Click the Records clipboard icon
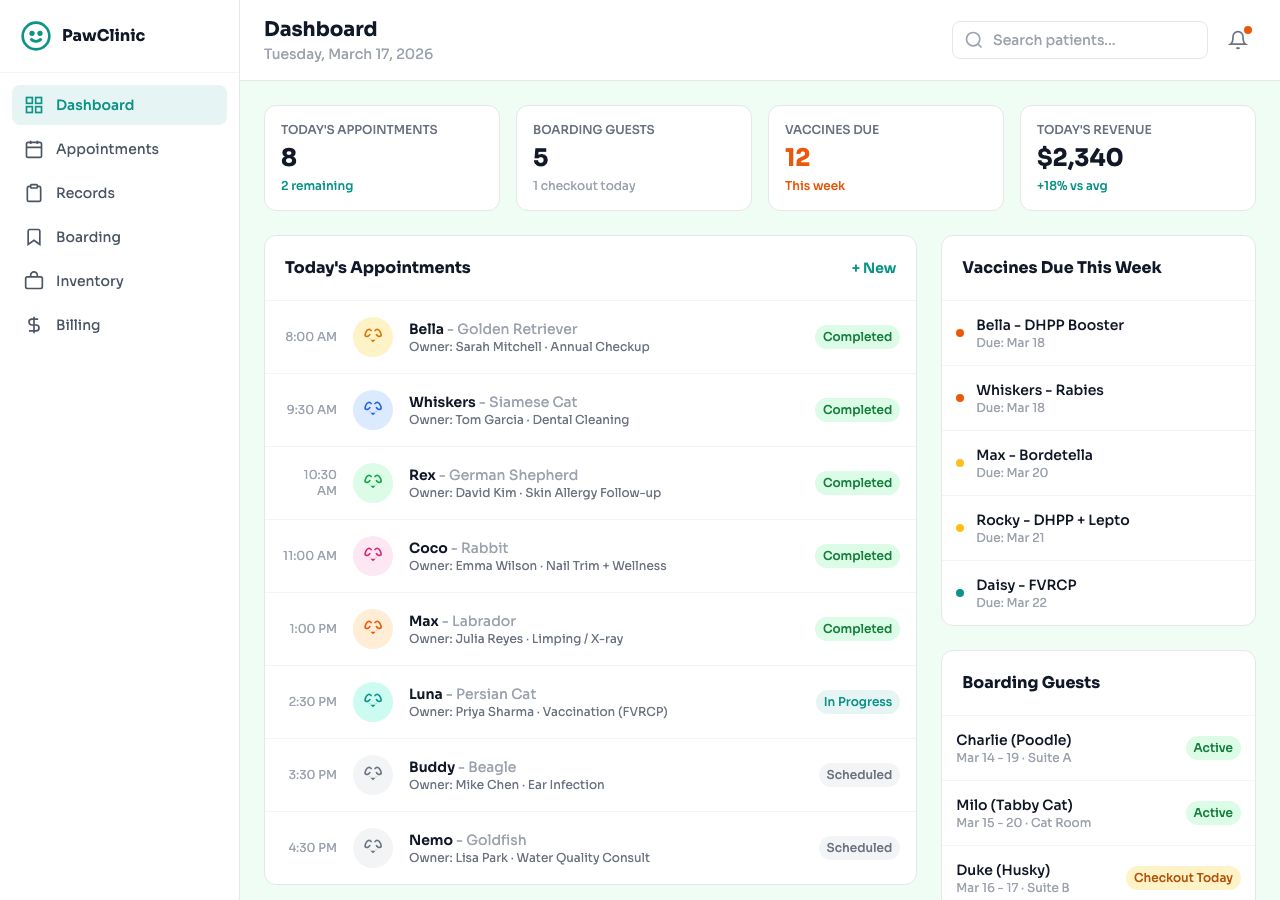 click(34, 193)
